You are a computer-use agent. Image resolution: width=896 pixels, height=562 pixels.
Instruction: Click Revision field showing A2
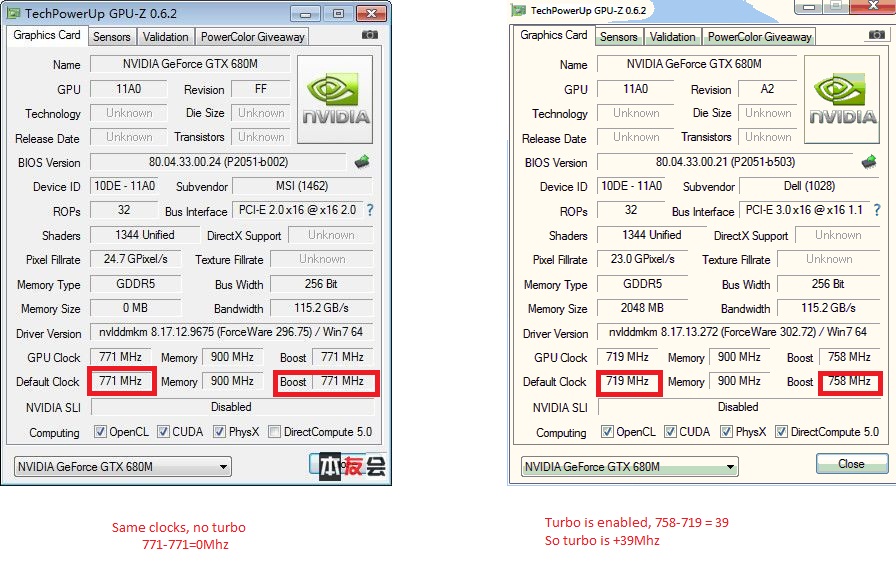[x=767, y=89]
